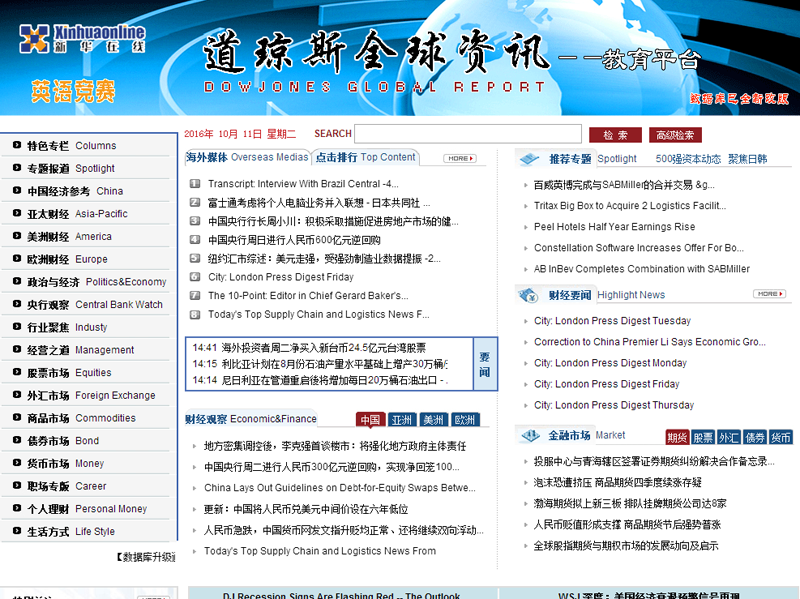Open AB InBev Completes Combination with SABMiller
Image resolution: width=800 pixels, height=599 pixels.
(x=642, y=269)
